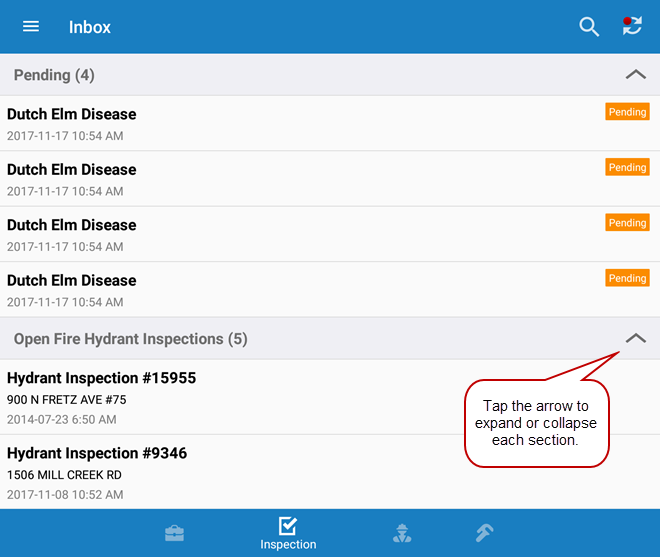Open the hammer tool tab
The image size is (660, 557).
(x=485, y=533)
